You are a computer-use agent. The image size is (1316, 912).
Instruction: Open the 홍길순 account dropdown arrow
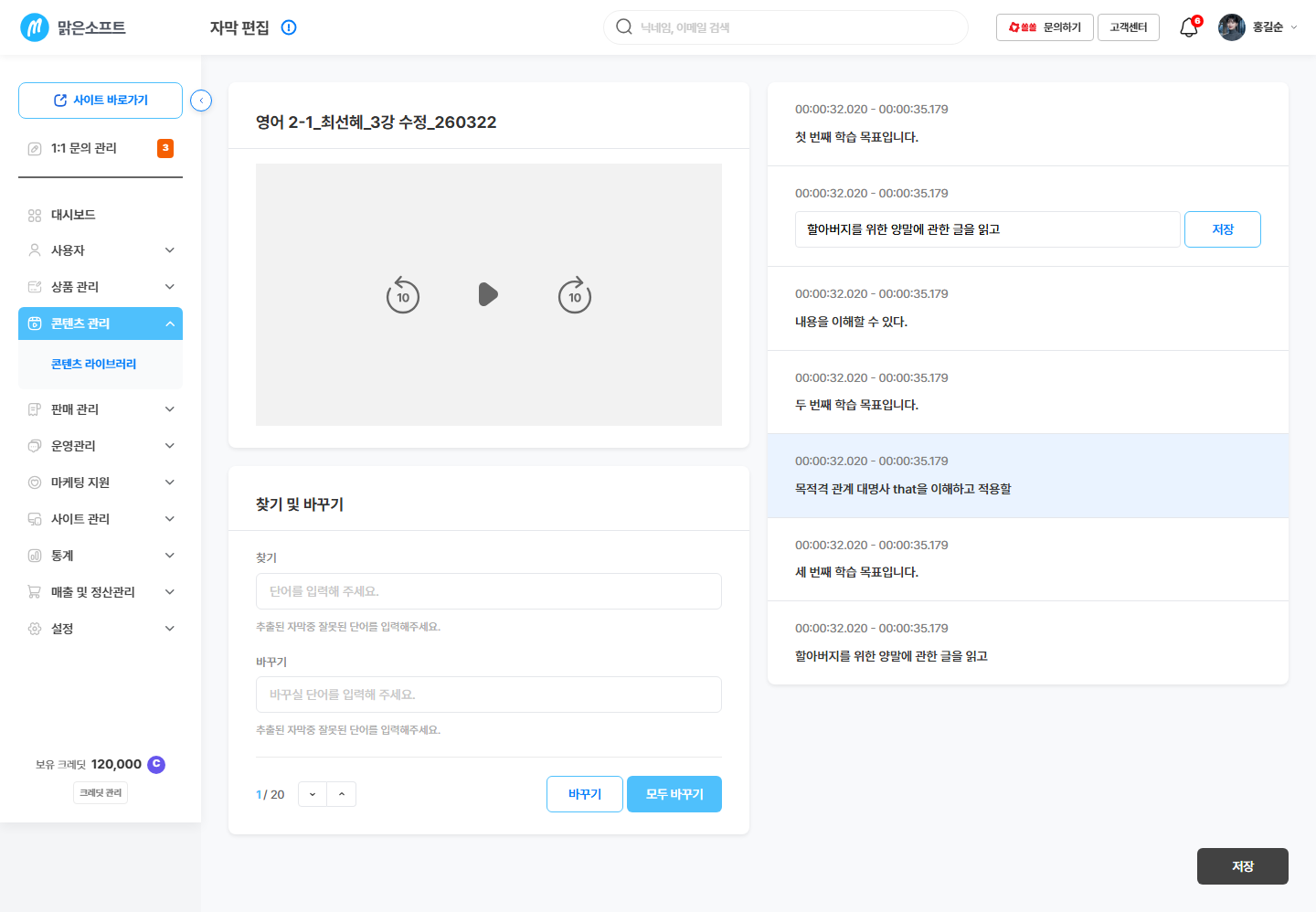point(1294,27)
